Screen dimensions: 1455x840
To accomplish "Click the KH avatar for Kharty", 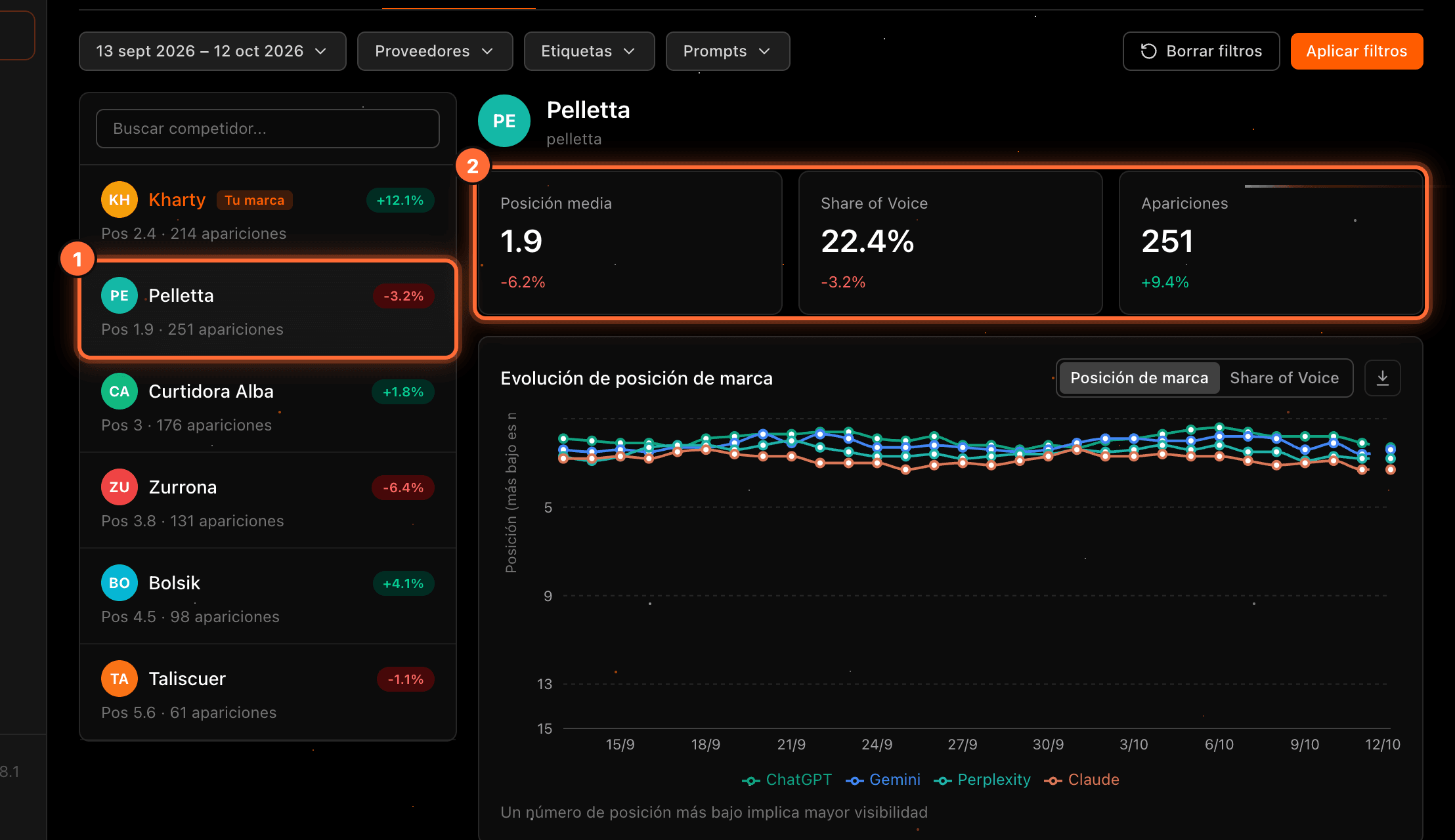I will point(119,199).
